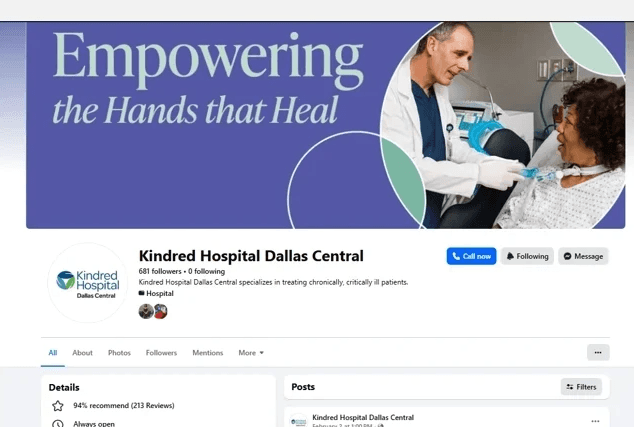Open the Empowering the Hands cover photo

(325, 125)
